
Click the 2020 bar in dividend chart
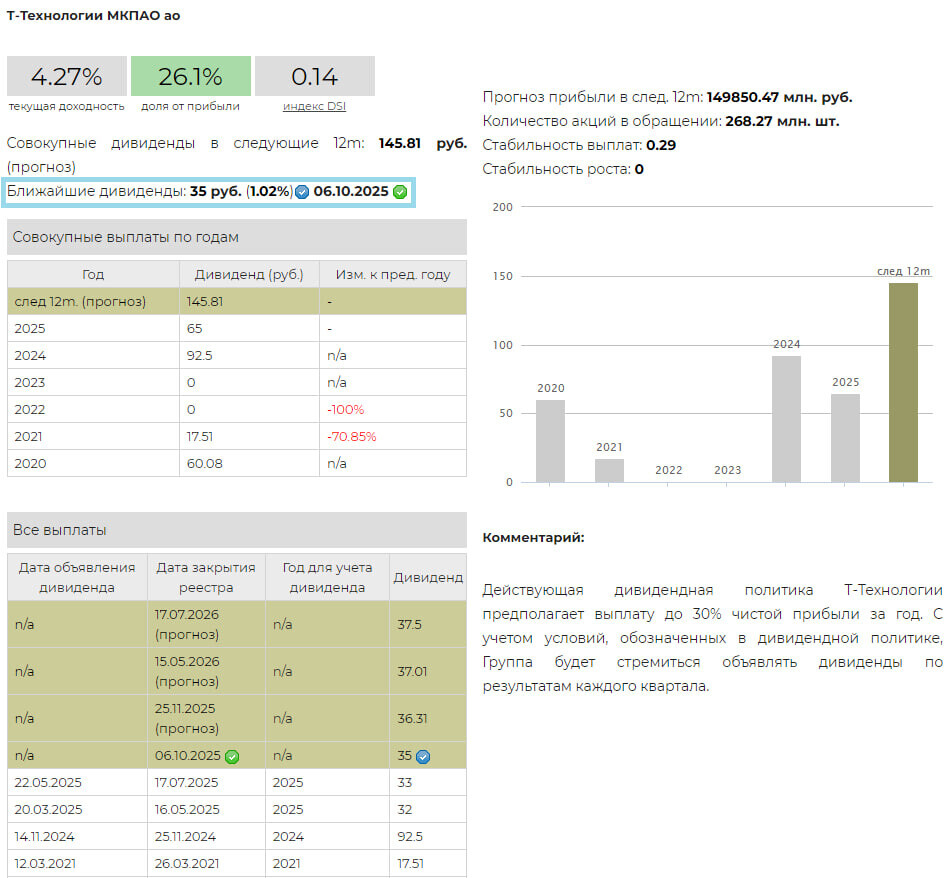[550, 440]
